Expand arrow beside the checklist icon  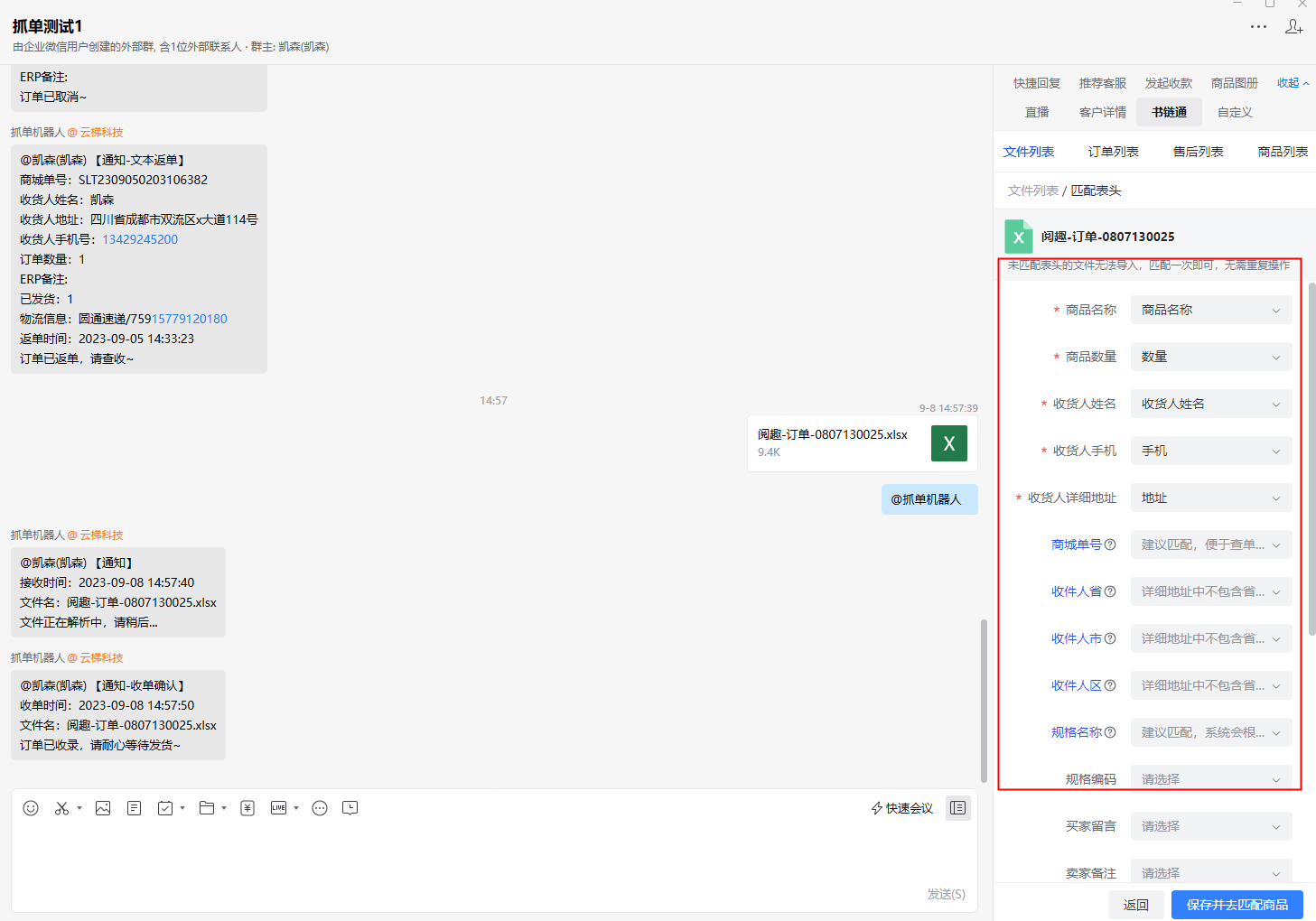(182, 808)
